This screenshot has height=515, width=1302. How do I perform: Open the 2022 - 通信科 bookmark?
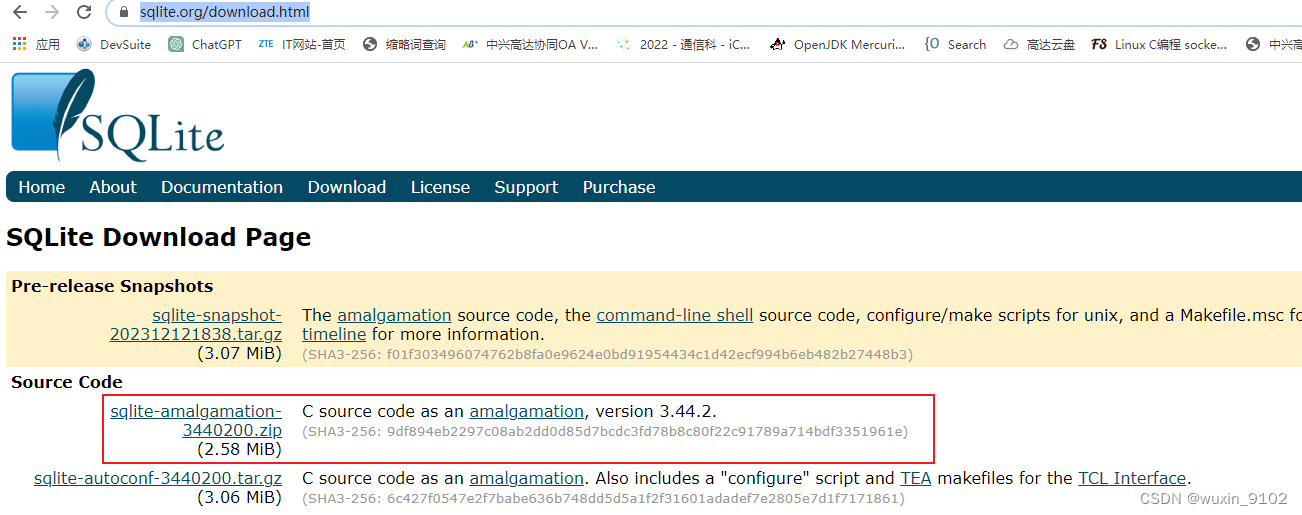(x=683, y=44)
